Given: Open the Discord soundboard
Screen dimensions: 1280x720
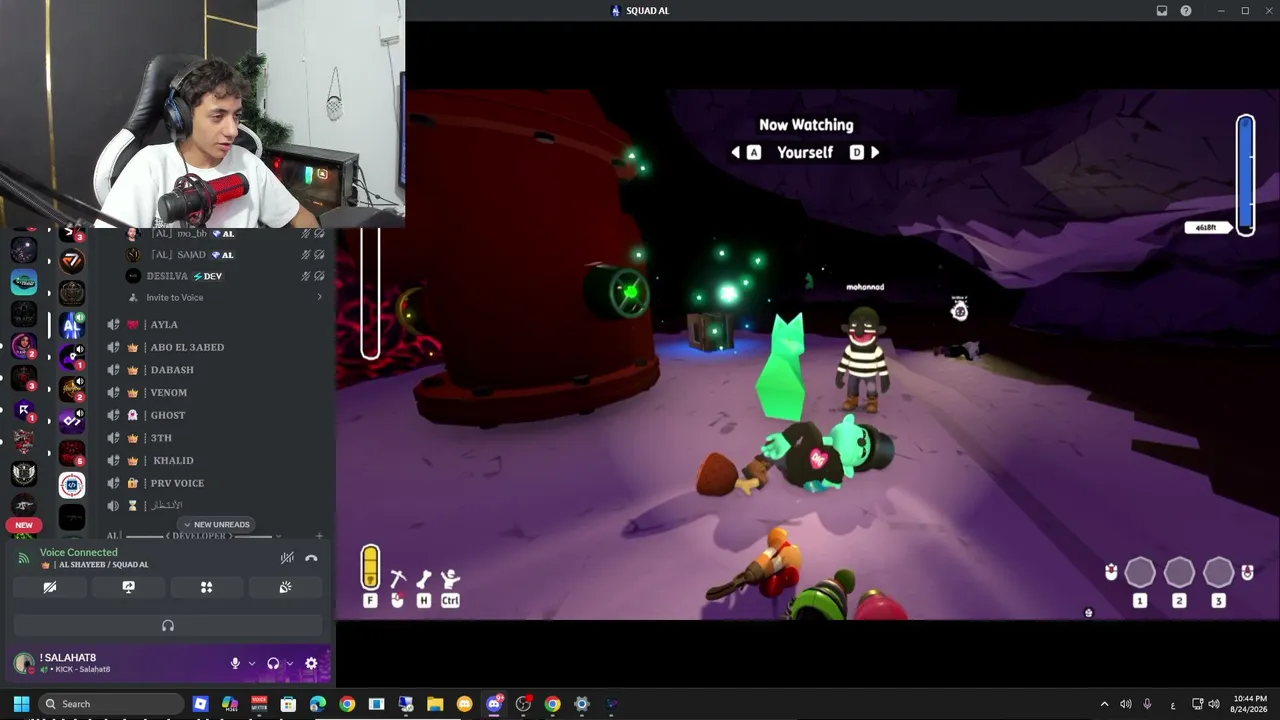Looking at the screenshot, I should click(x=285, y=587).
